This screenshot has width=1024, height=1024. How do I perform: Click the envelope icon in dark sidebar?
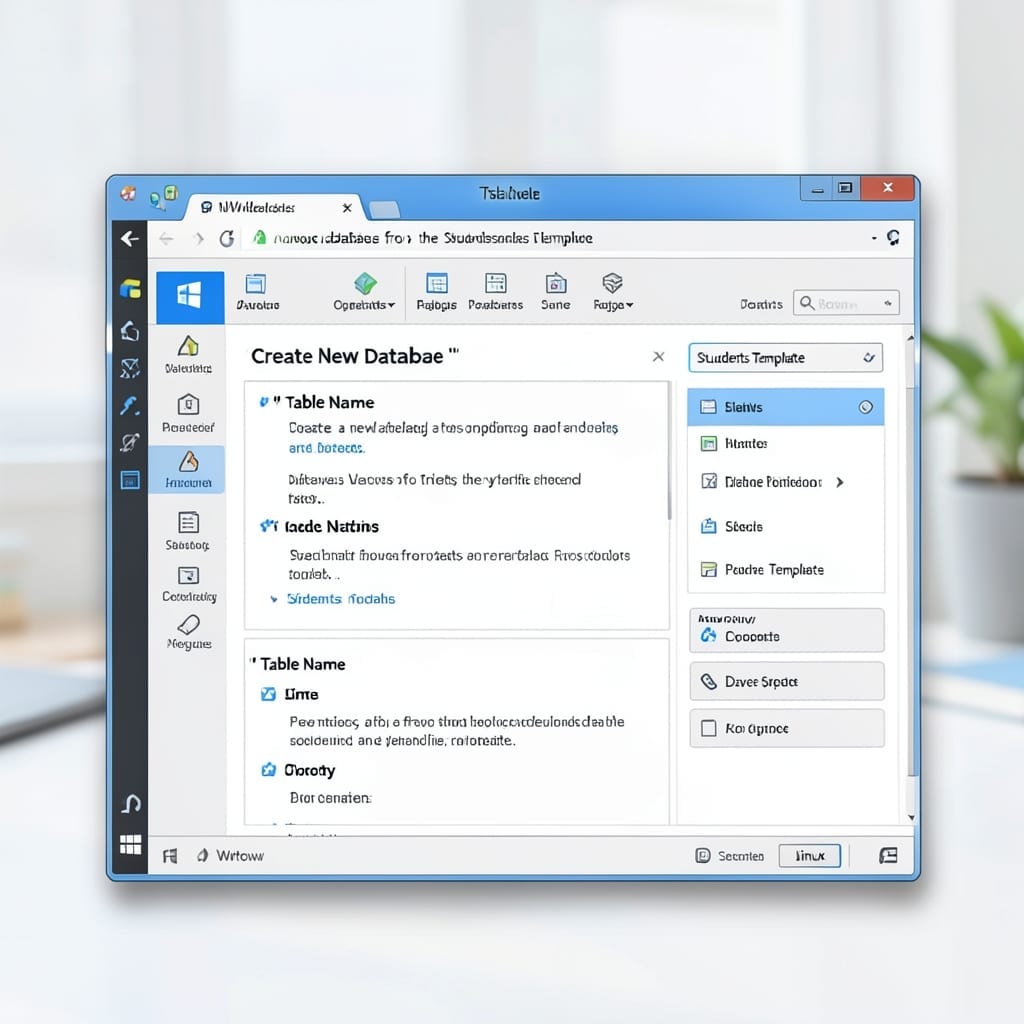[130, 368]
